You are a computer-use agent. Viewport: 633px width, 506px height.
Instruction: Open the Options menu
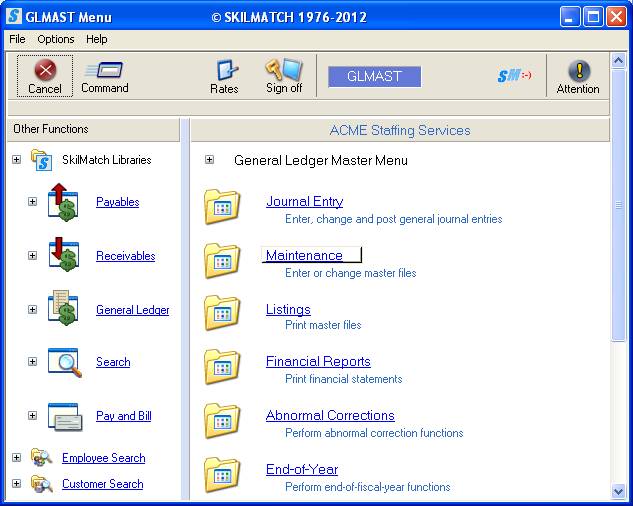56,39
